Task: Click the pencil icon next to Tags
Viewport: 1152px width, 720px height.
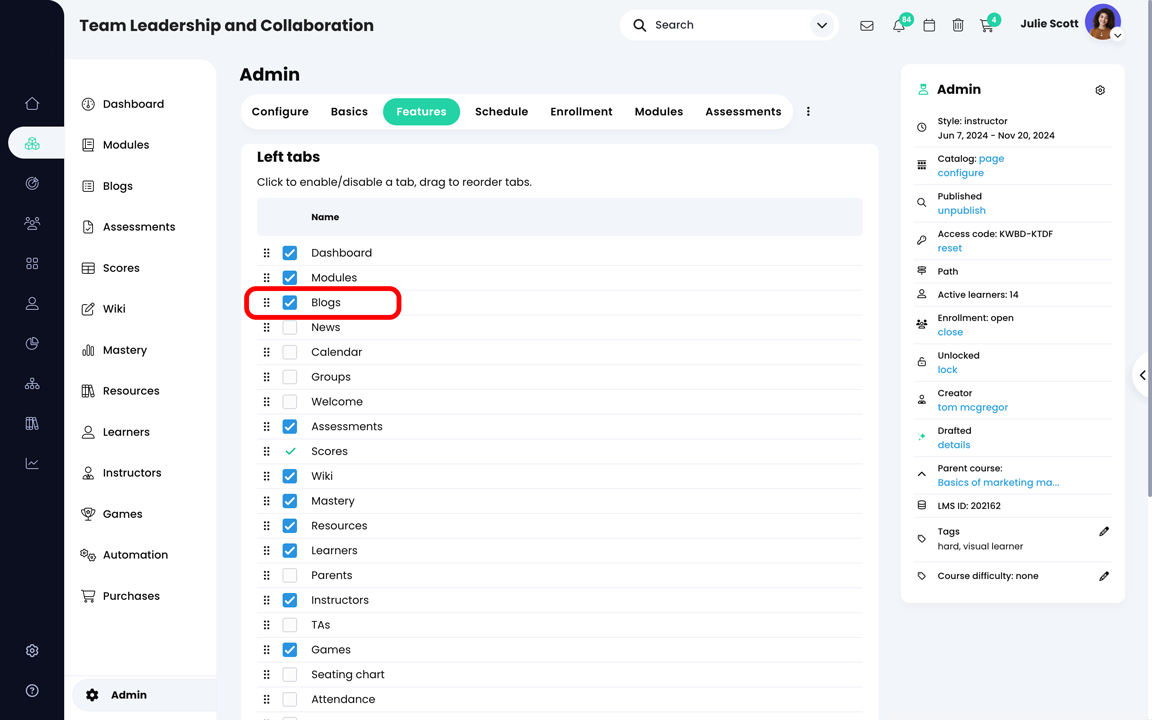Action: click(x=1104, y=531)
